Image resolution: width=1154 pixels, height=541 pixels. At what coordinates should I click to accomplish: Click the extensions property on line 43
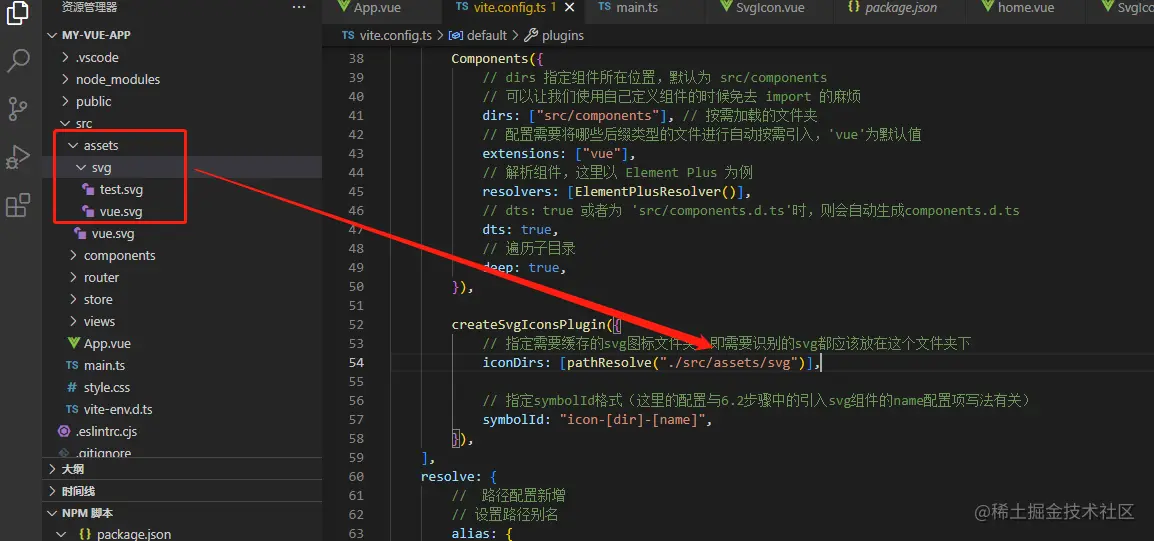521,154
